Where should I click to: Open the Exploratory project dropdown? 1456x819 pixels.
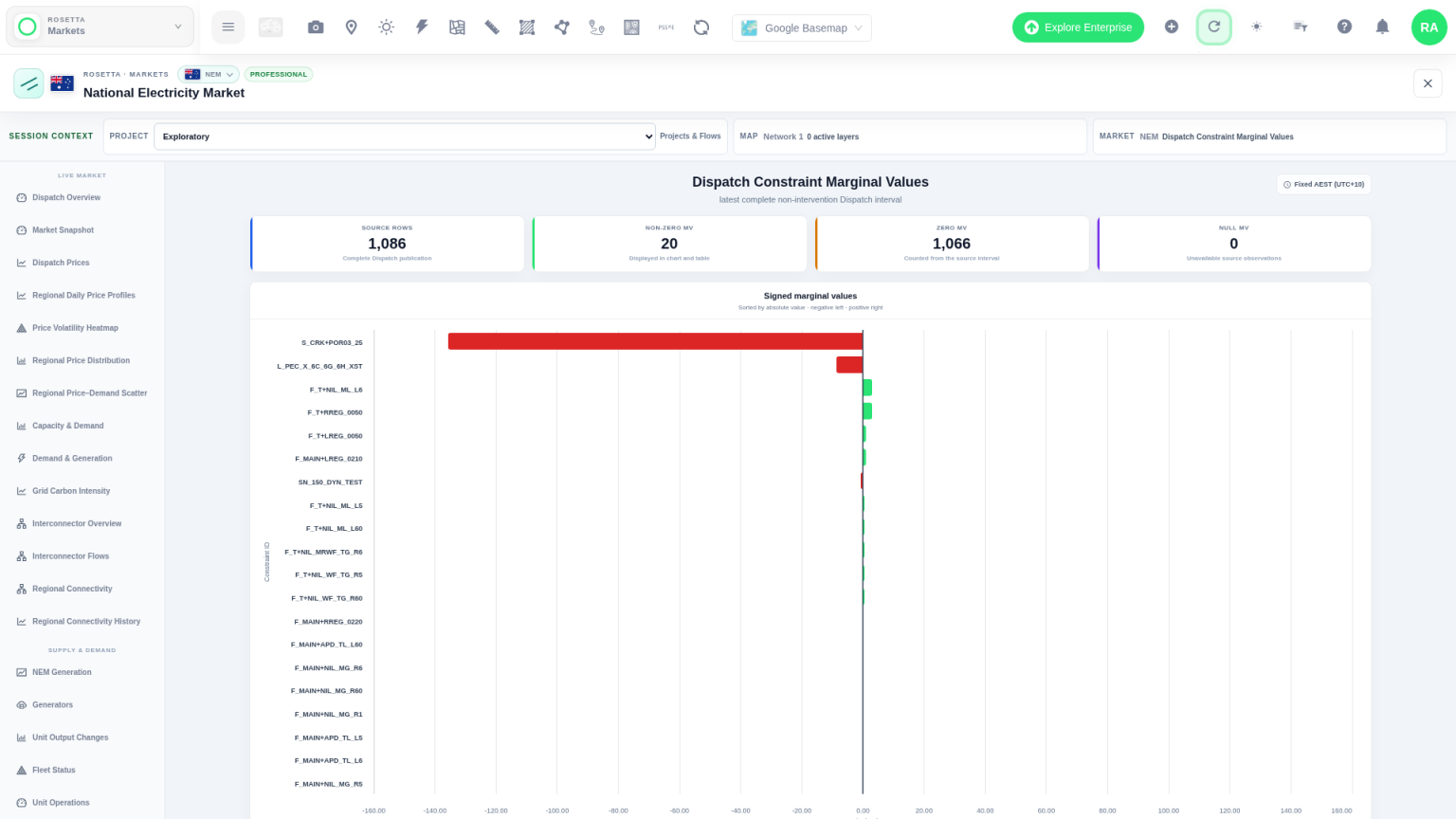pyautogui.click(x=405, y=136)
